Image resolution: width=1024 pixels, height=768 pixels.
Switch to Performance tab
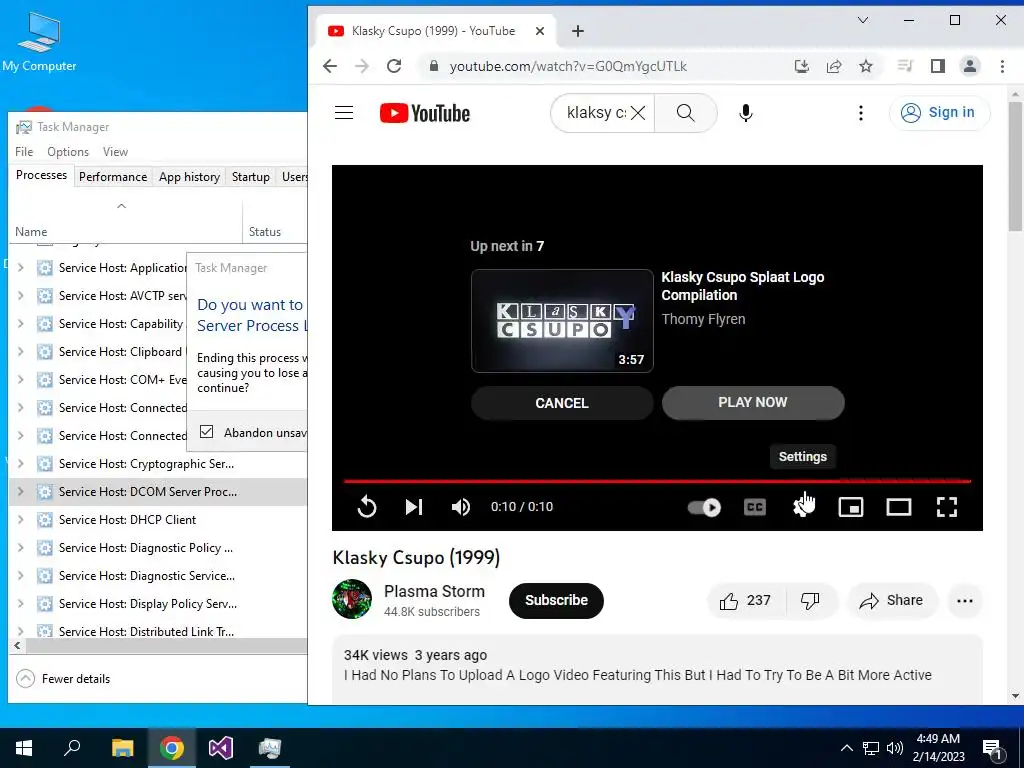(x=113, y=177)
